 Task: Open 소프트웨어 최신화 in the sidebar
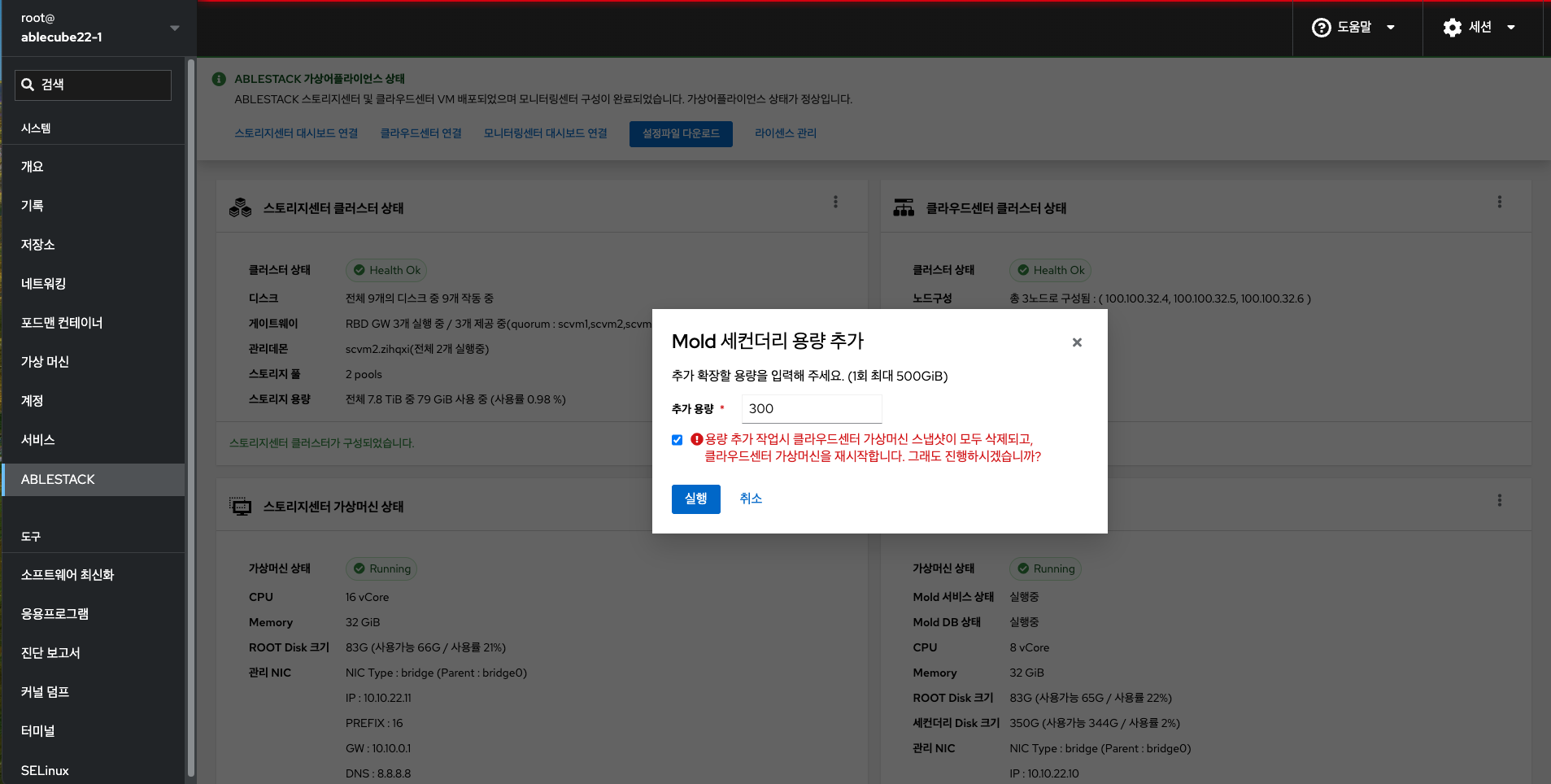click(94, 575)
